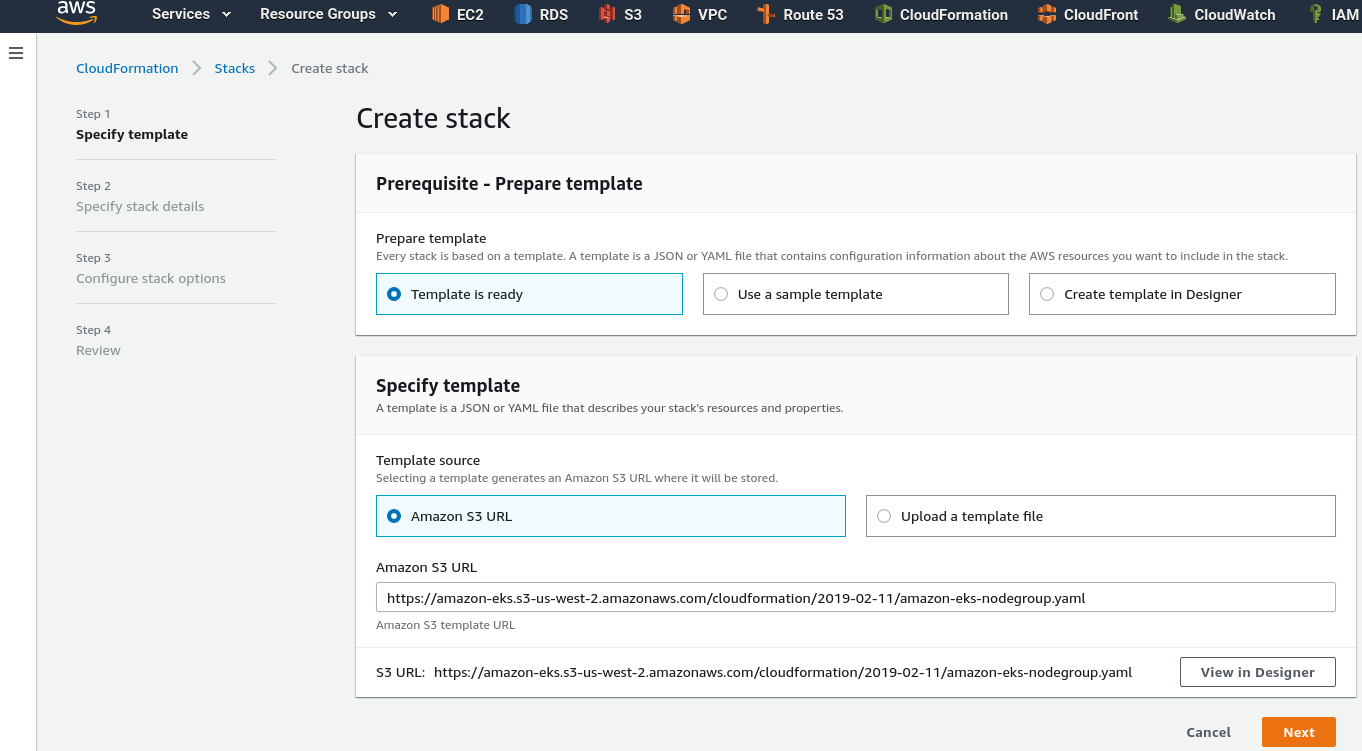Select Upload a template file option
Viewport: 1362px width, 751px height.
pos(1100,516)
